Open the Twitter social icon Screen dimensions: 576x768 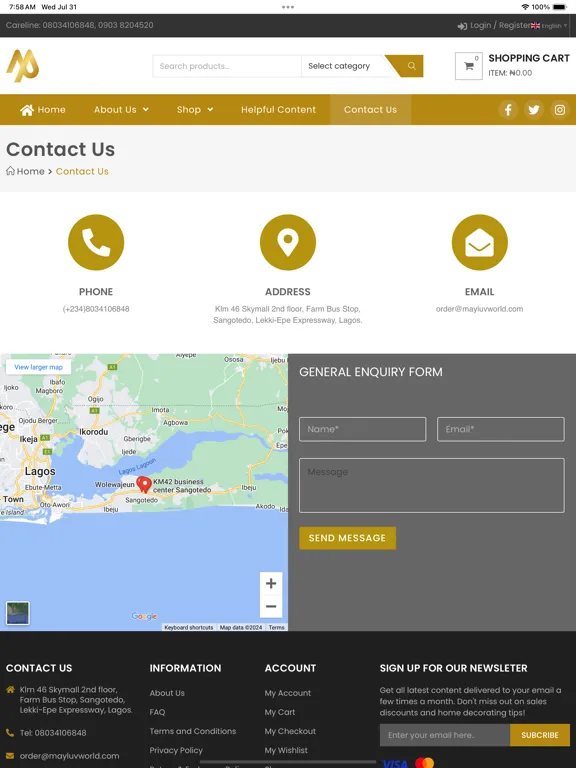click(534, 110)
